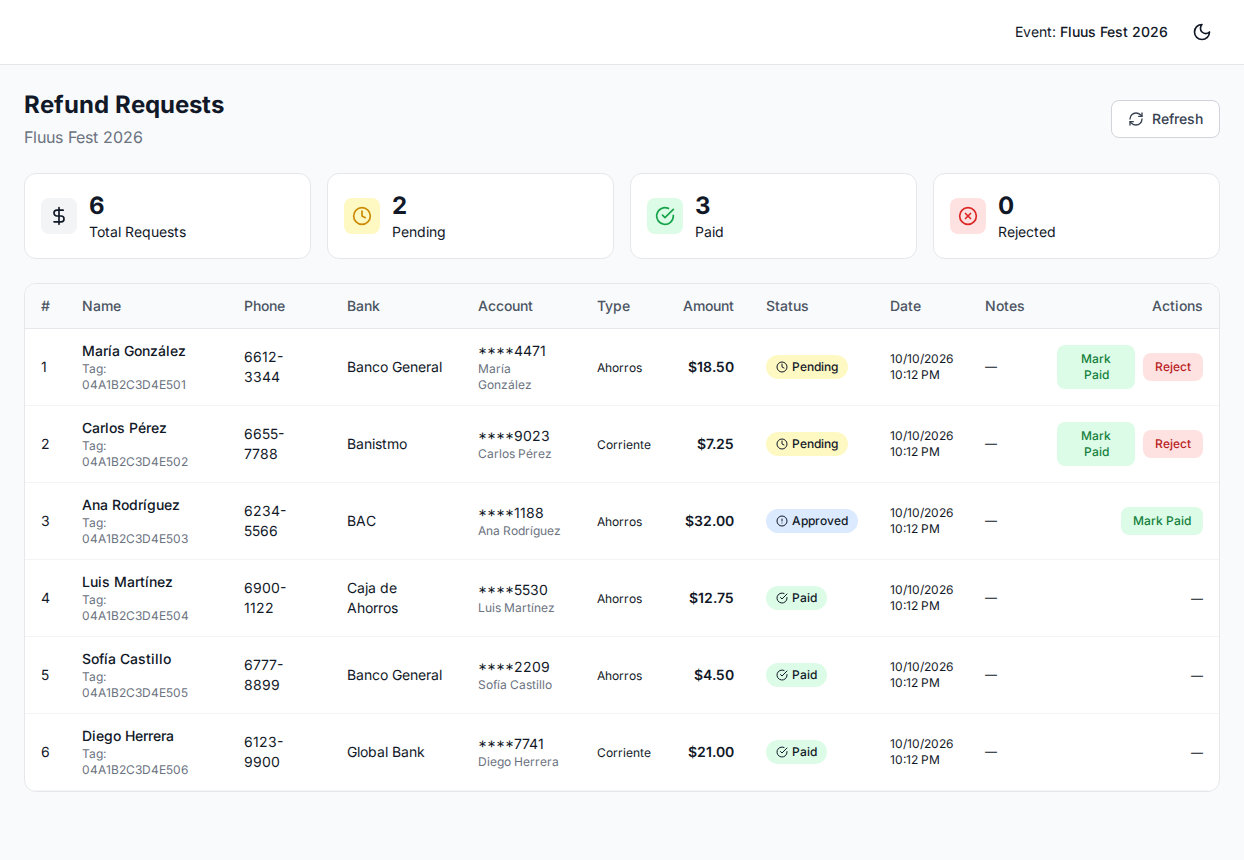Select the name Sofía Castillo in Name column
1244x860 pixels.
pos(127,659)
